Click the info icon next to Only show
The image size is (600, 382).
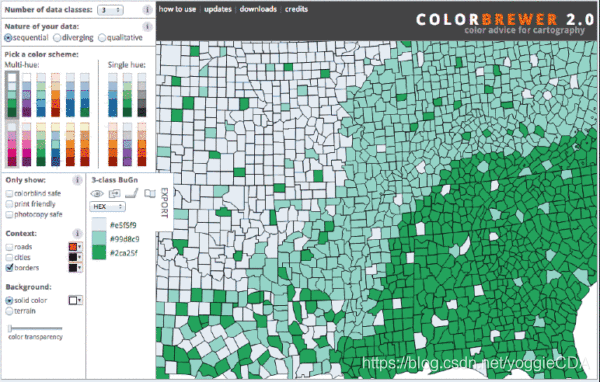click(77, 180)
